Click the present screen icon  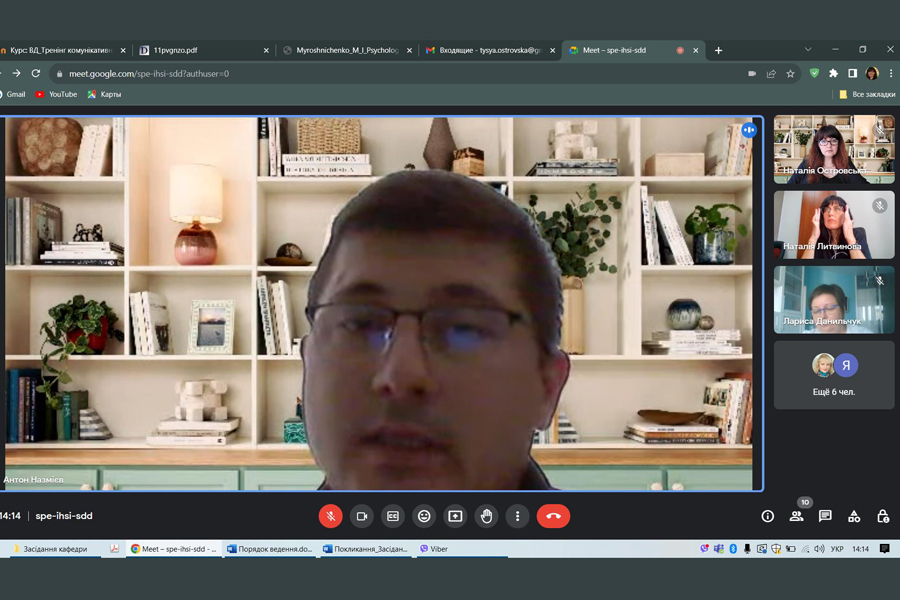click(455, 516)
